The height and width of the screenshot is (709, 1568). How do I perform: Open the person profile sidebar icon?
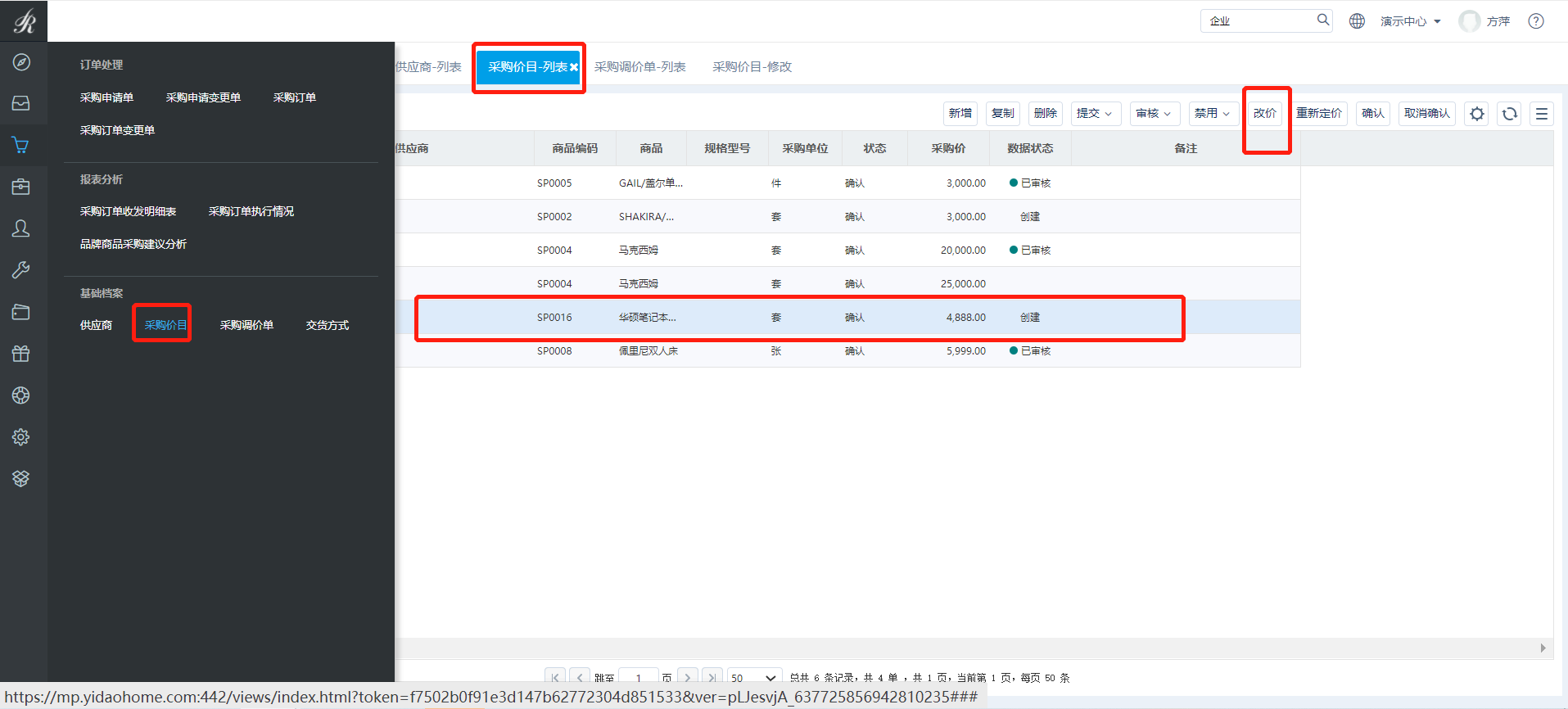point(21,228)
